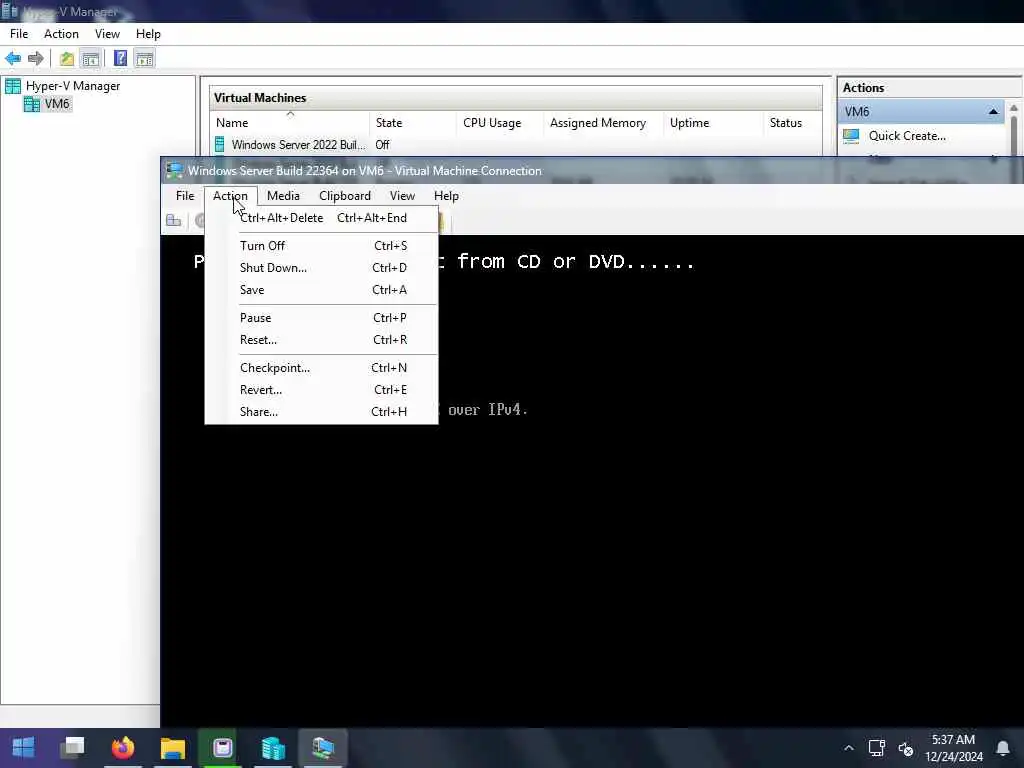Select the Hyper-V Manager root tree node

[x=72, y=86]
